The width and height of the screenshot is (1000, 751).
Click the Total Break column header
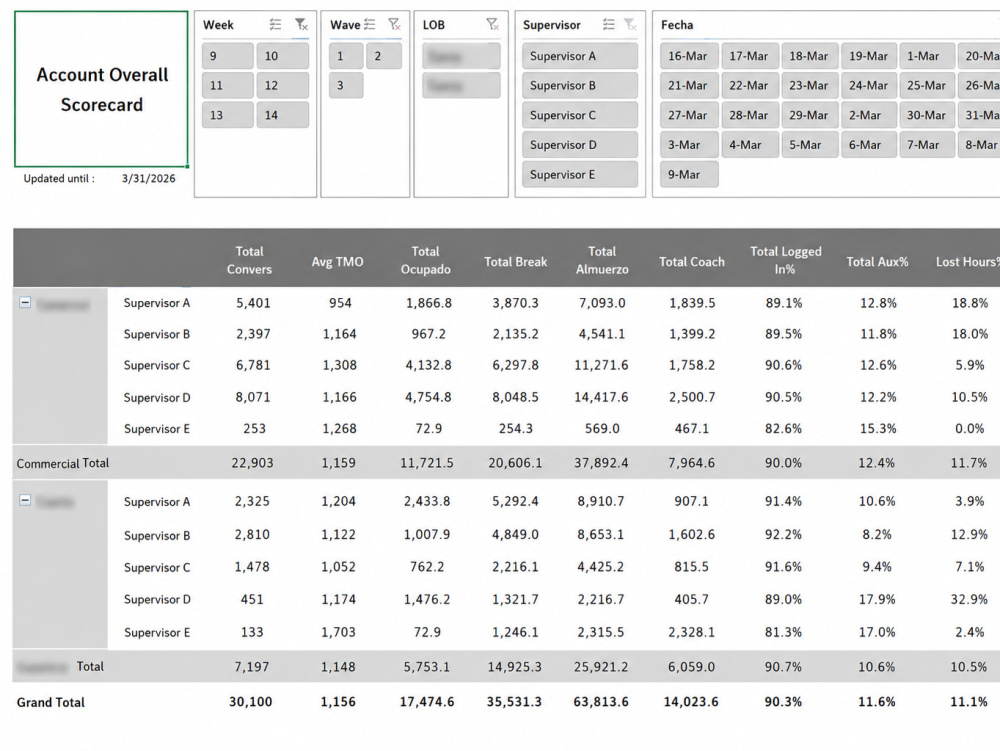[515, 261]
